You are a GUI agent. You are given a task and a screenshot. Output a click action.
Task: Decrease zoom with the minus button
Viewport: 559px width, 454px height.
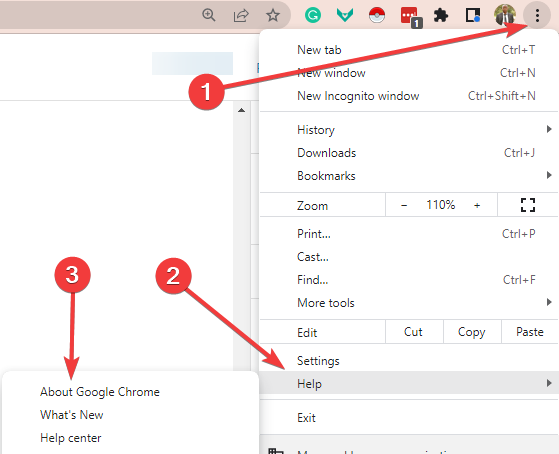pos(404,205)
